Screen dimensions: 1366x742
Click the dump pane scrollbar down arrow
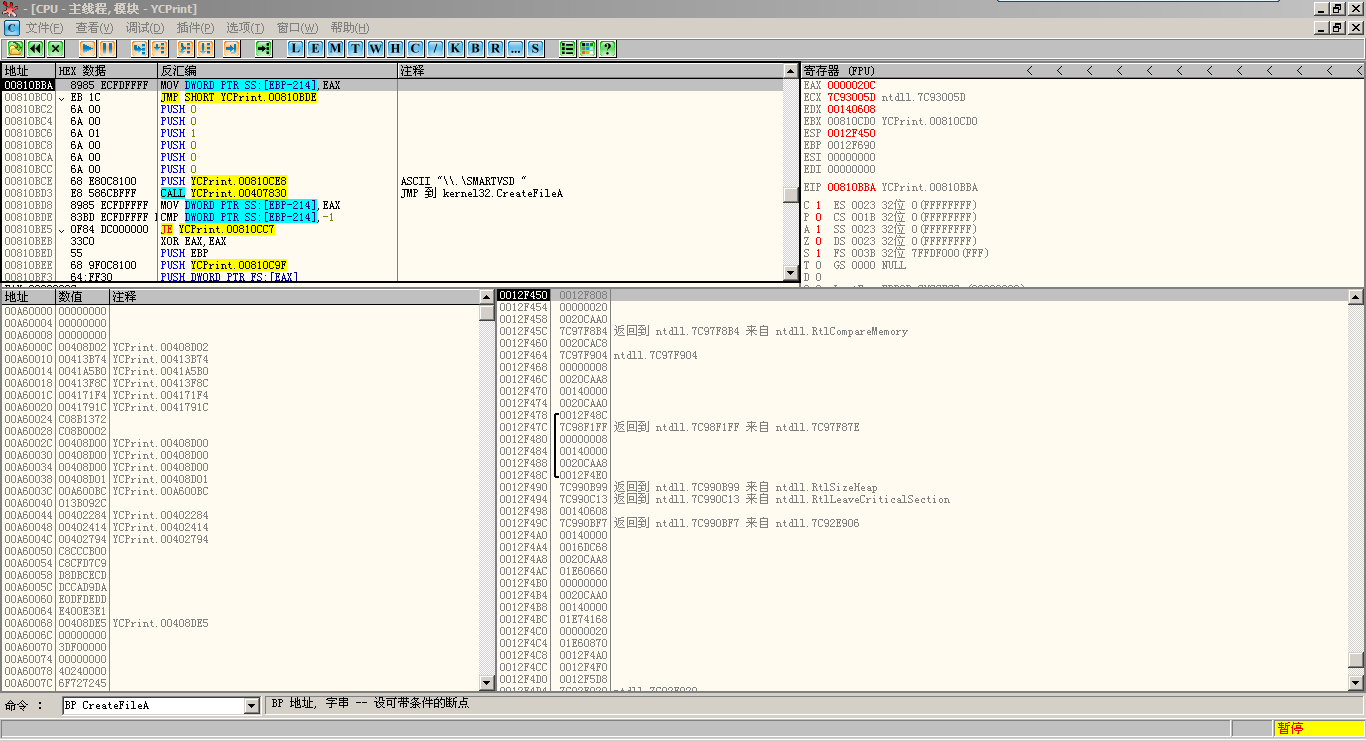click(x=487, y=683)
